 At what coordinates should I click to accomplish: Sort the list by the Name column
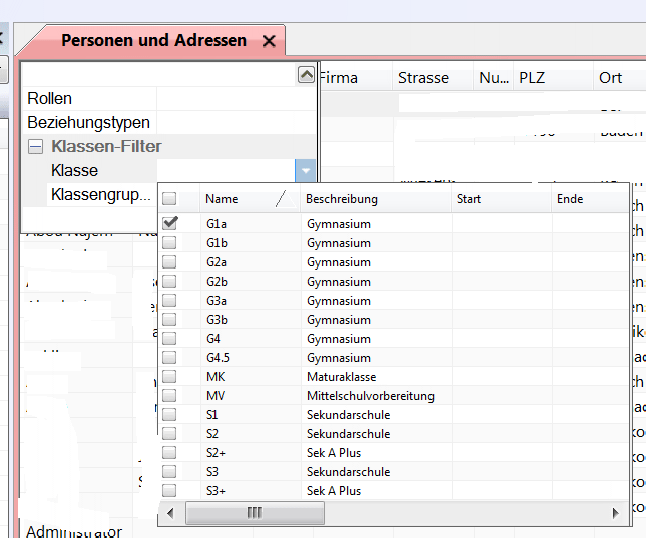pyautogui.click(x=240, y=199)
